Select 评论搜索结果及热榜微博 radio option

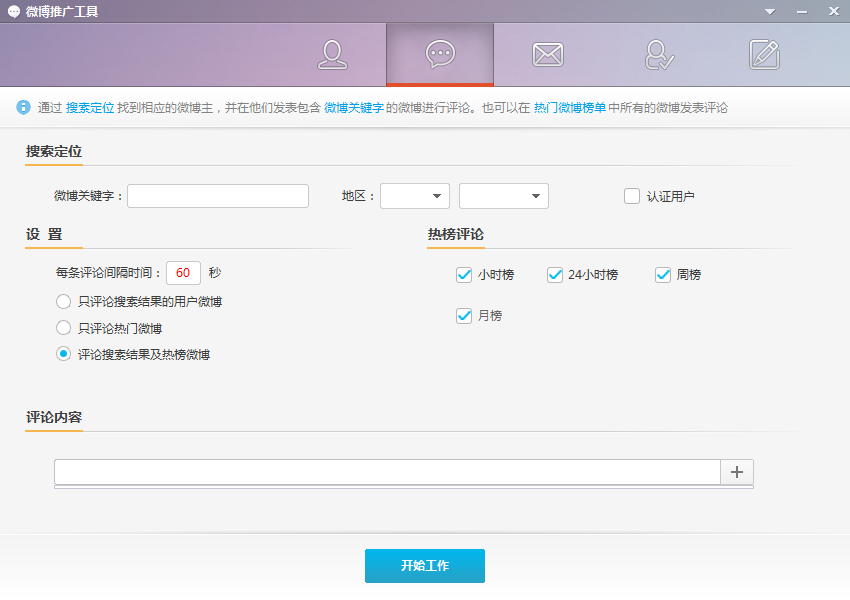[63, 354]
